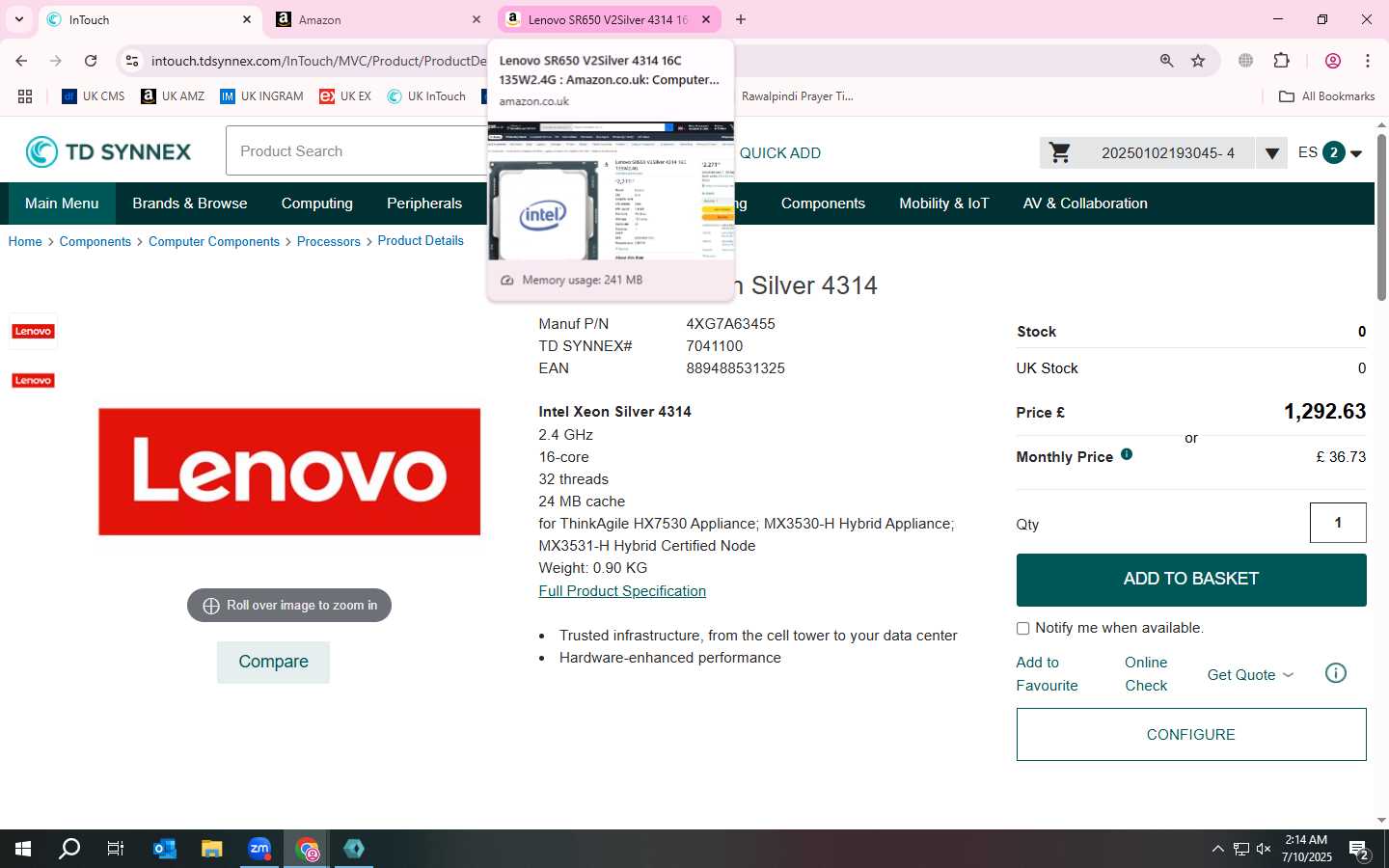This screenshot has height=868, width=1389.
Task: Open the shopping basket cart icon
Action: (1060, 152)
